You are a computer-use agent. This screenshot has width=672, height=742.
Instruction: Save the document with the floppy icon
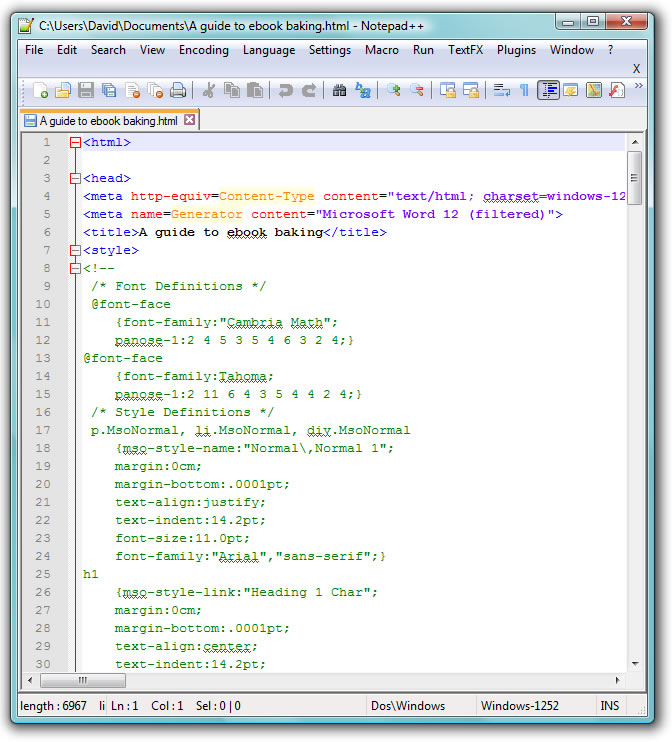(86, 91)
